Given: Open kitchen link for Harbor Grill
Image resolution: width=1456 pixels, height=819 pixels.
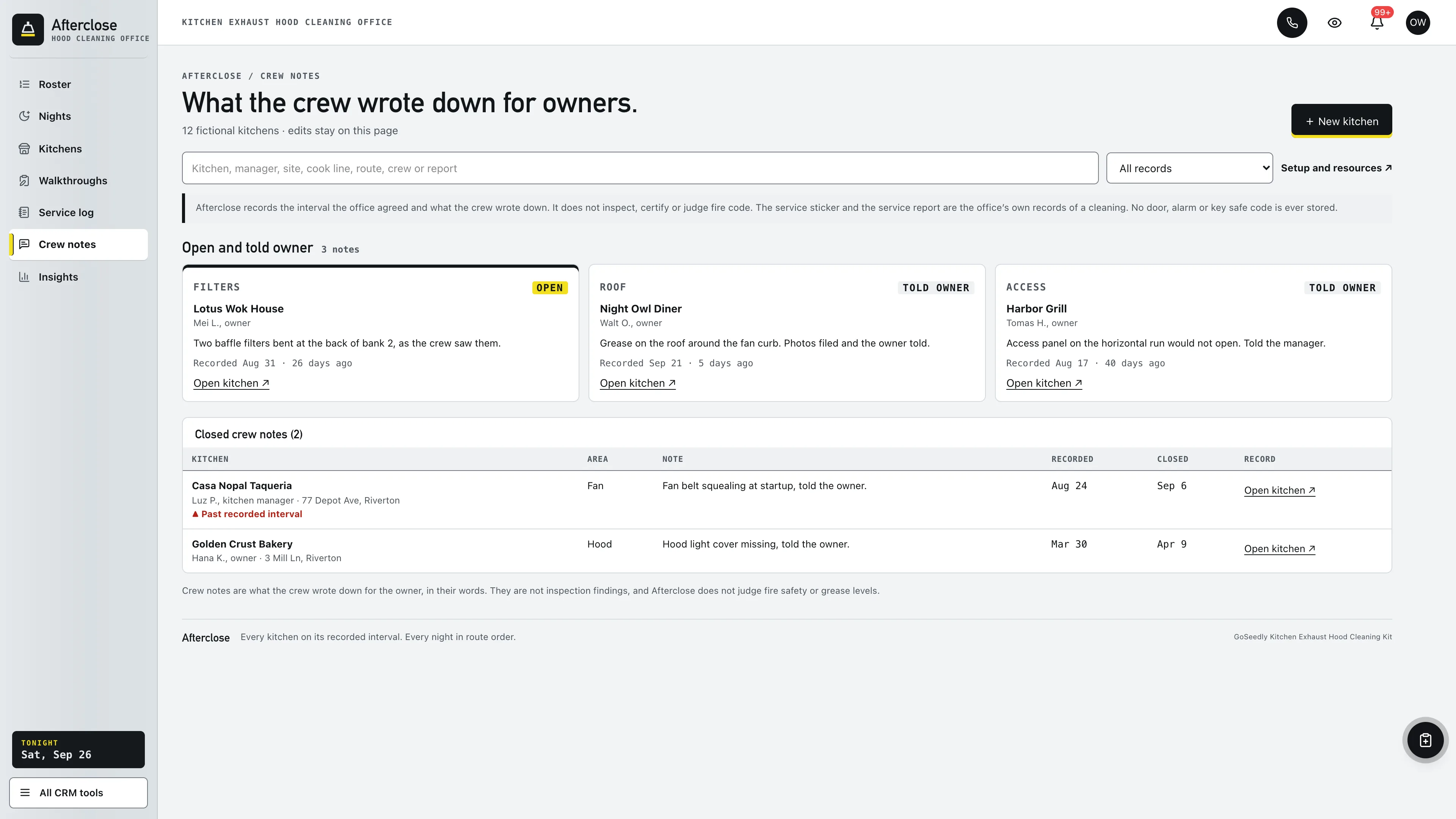Looking at the screenshot, I should coord(1044,383).
